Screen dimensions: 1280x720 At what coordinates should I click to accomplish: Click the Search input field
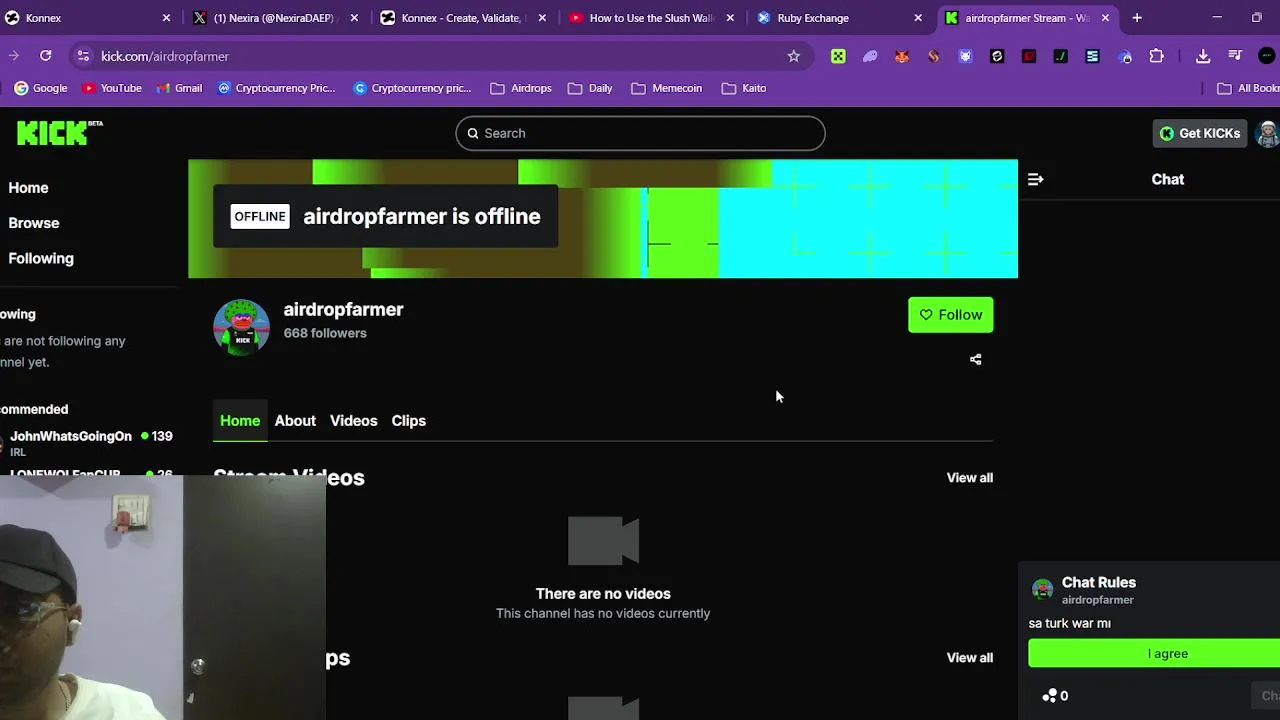click(640, 133)
